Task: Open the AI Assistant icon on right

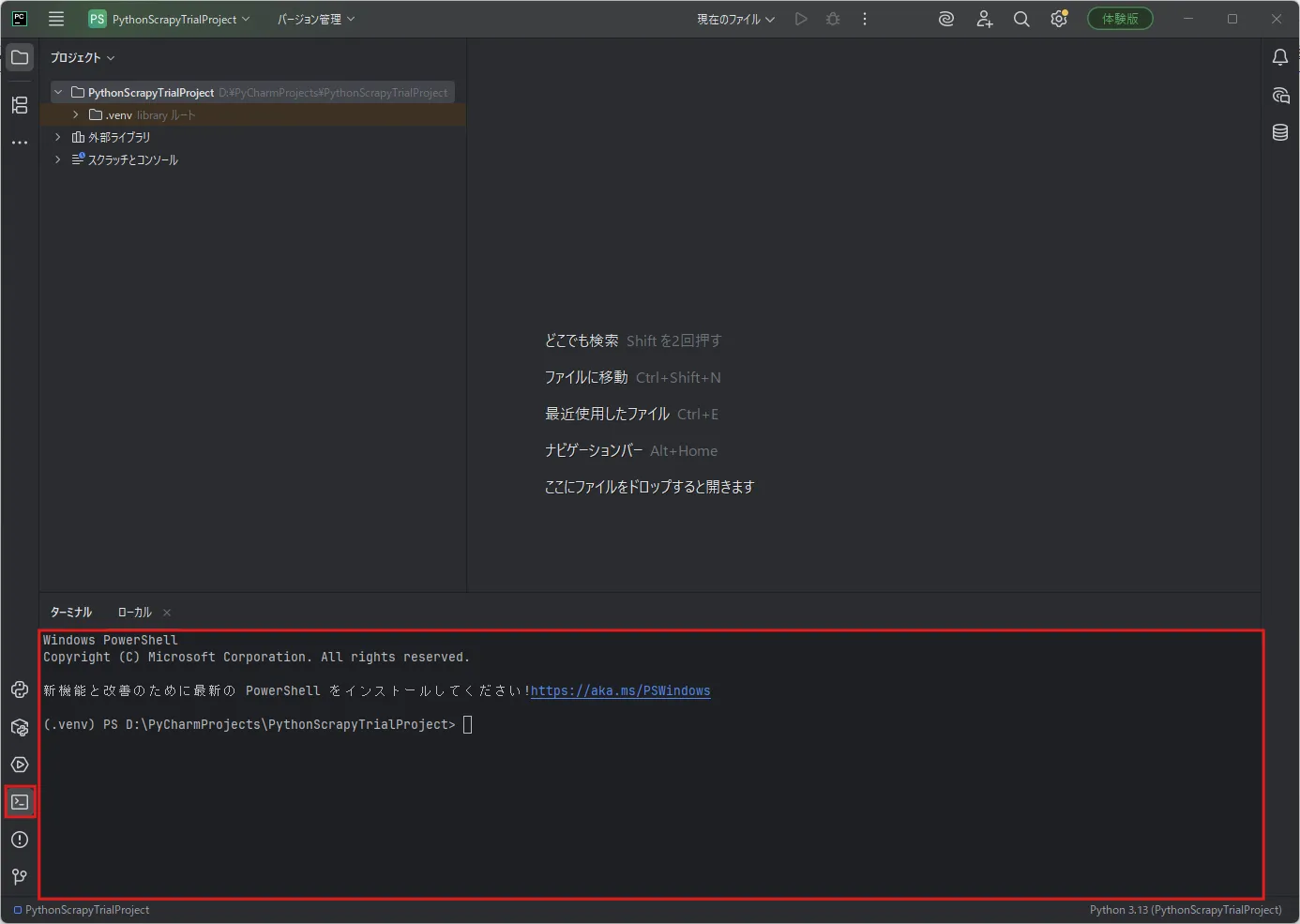Action: [1280, 95]
